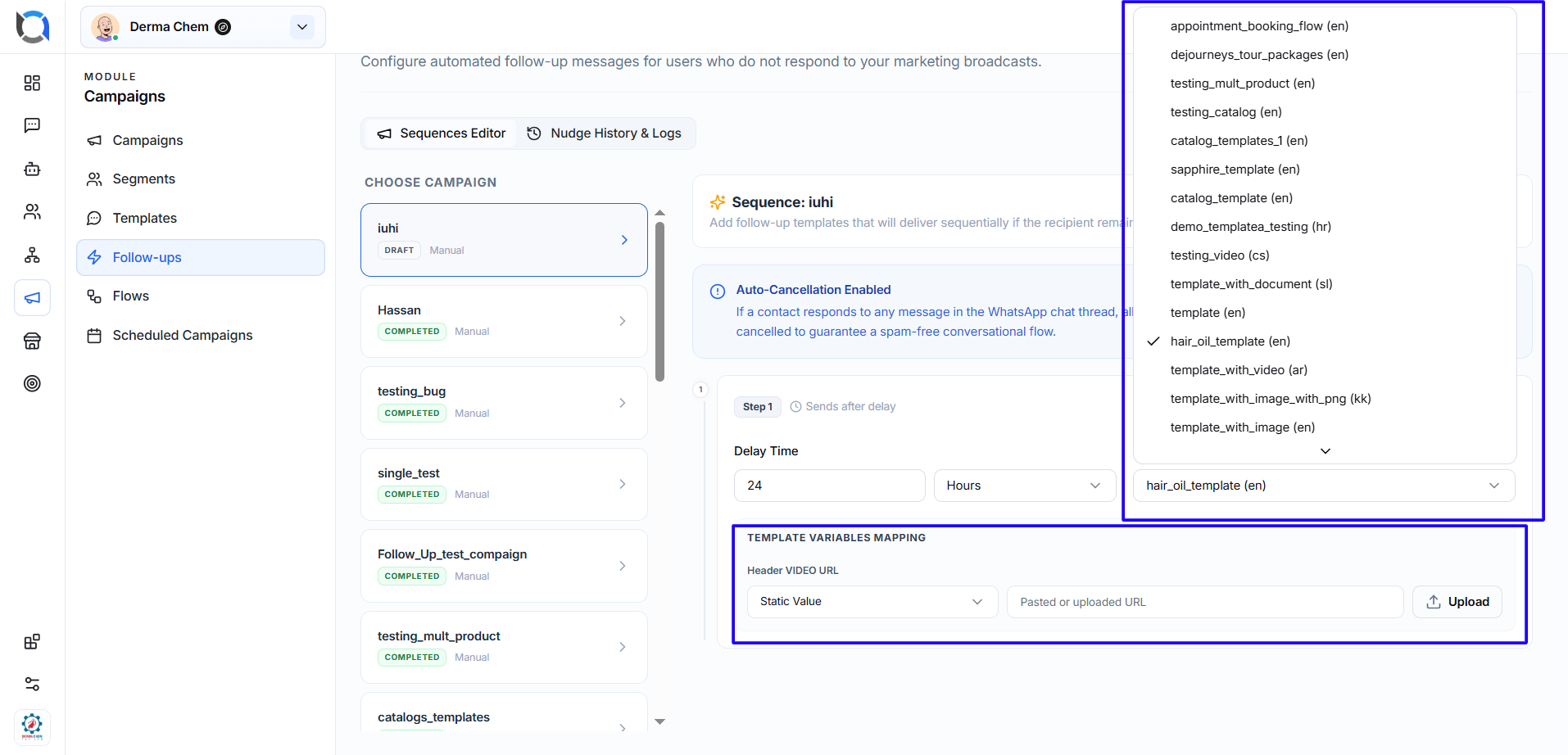Open the hair_oil_template (en) template dropdown

point(1324,486)
